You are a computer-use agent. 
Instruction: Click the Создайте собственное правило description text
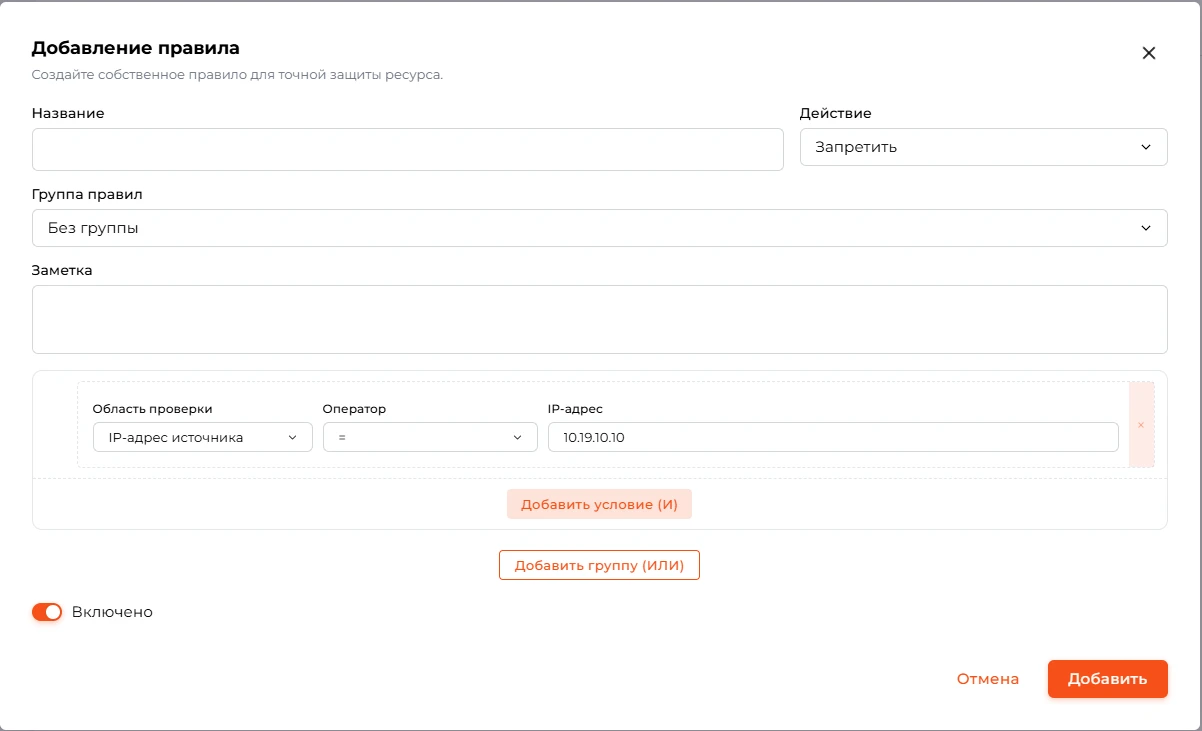[237, 75]
